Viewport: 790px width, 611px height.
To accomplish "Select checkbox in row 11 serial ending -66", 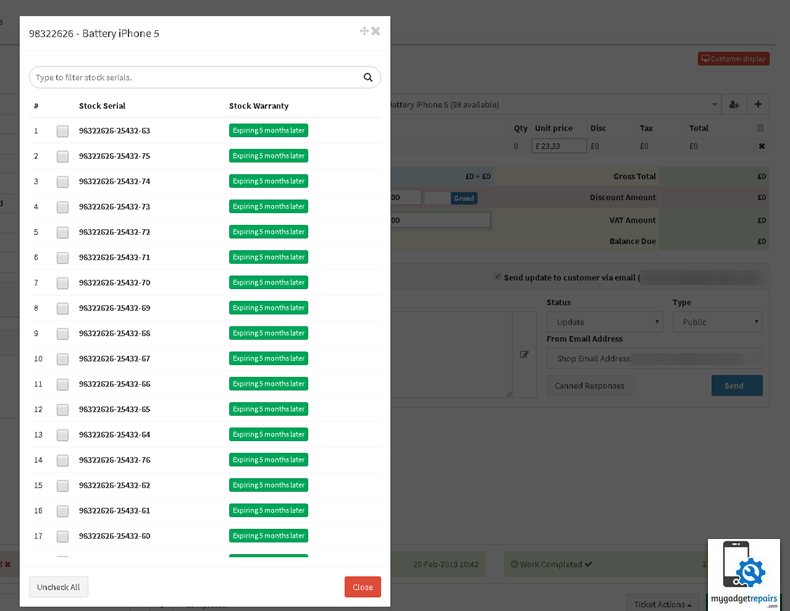I will coord(62,384).
